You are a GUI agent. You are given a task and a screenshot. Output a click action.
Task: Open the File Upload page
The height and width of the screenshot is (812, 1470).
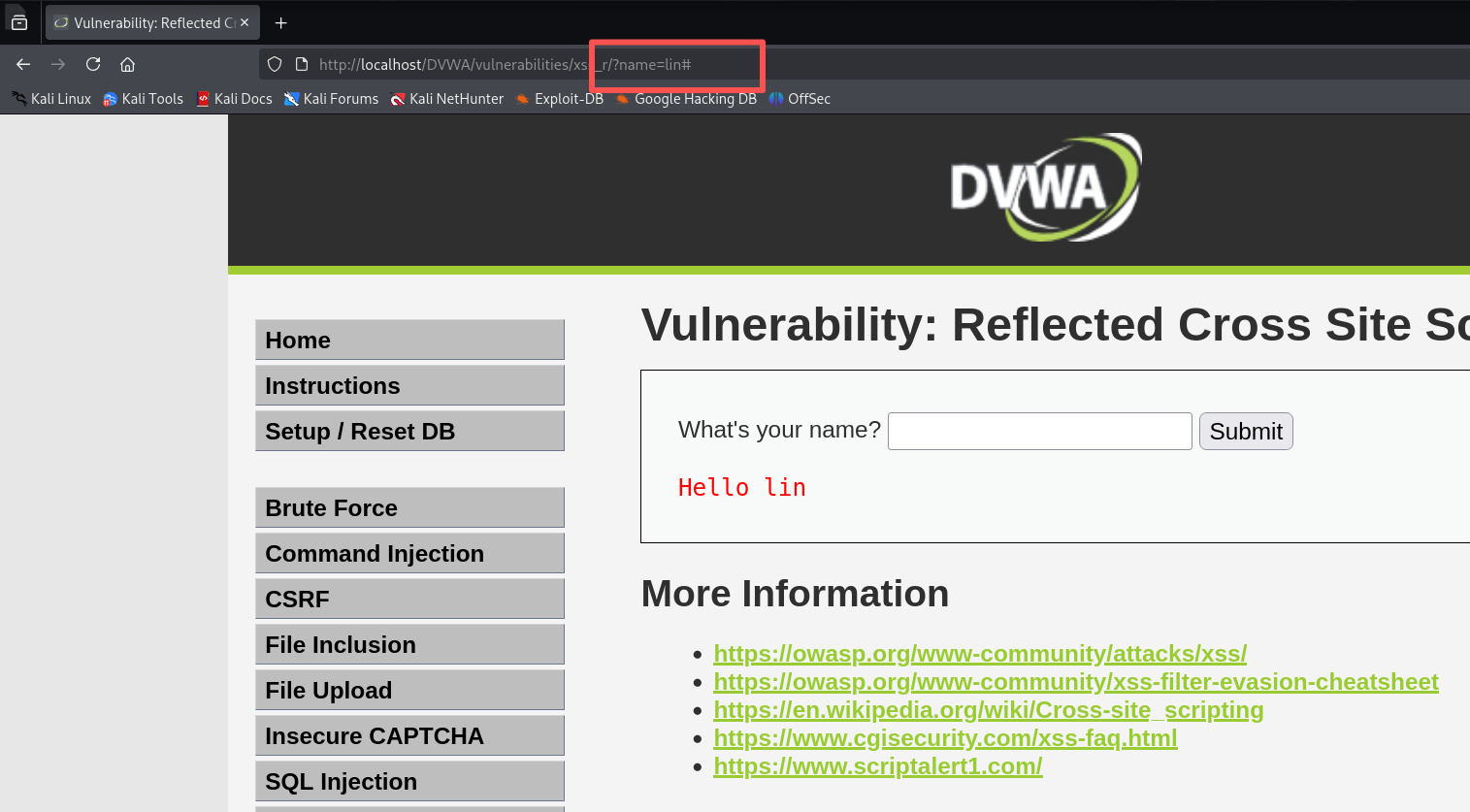click(x=409, y=690)
